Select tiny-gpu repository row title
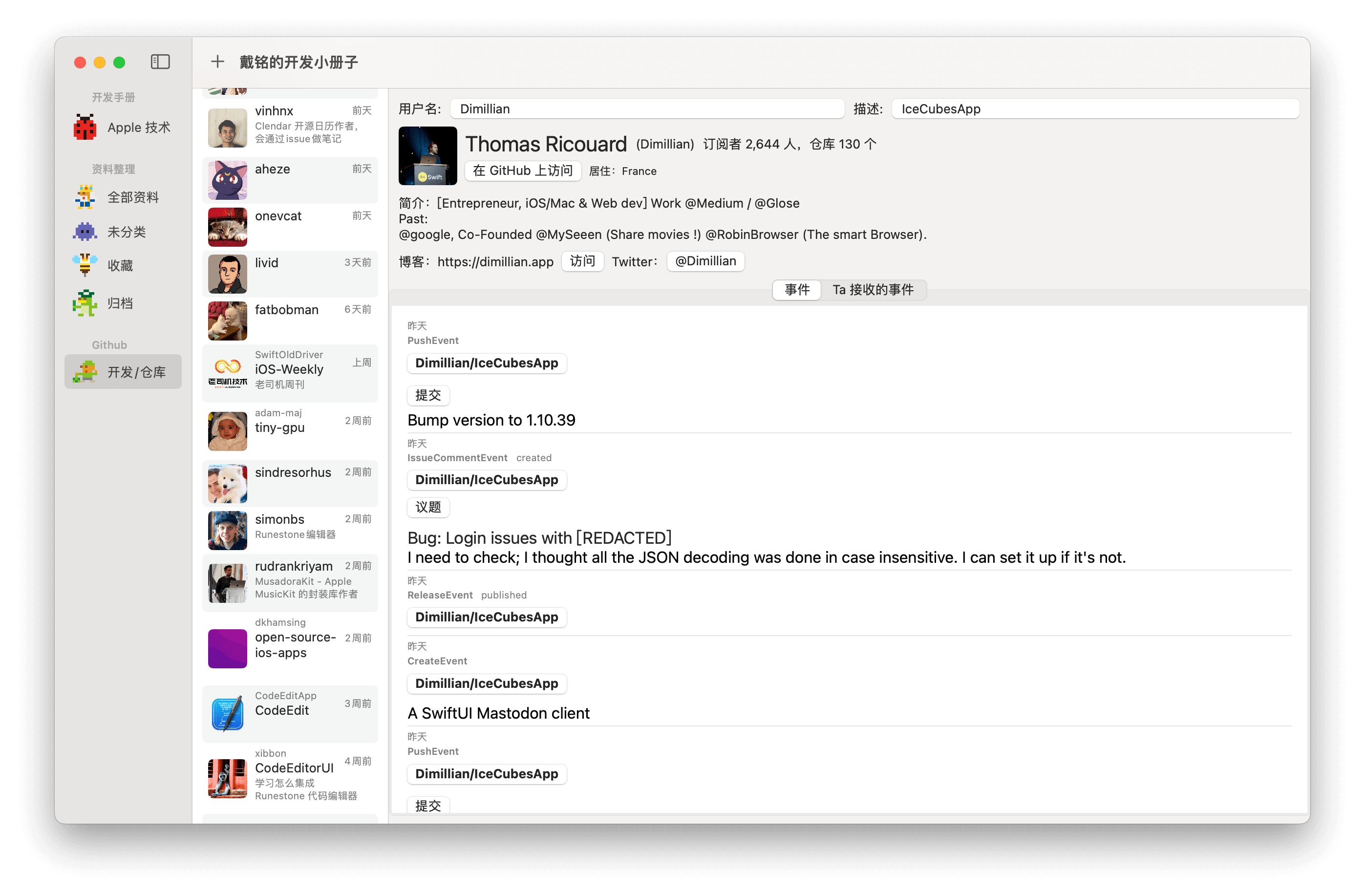1365x896 pixels. coord(280,427)
